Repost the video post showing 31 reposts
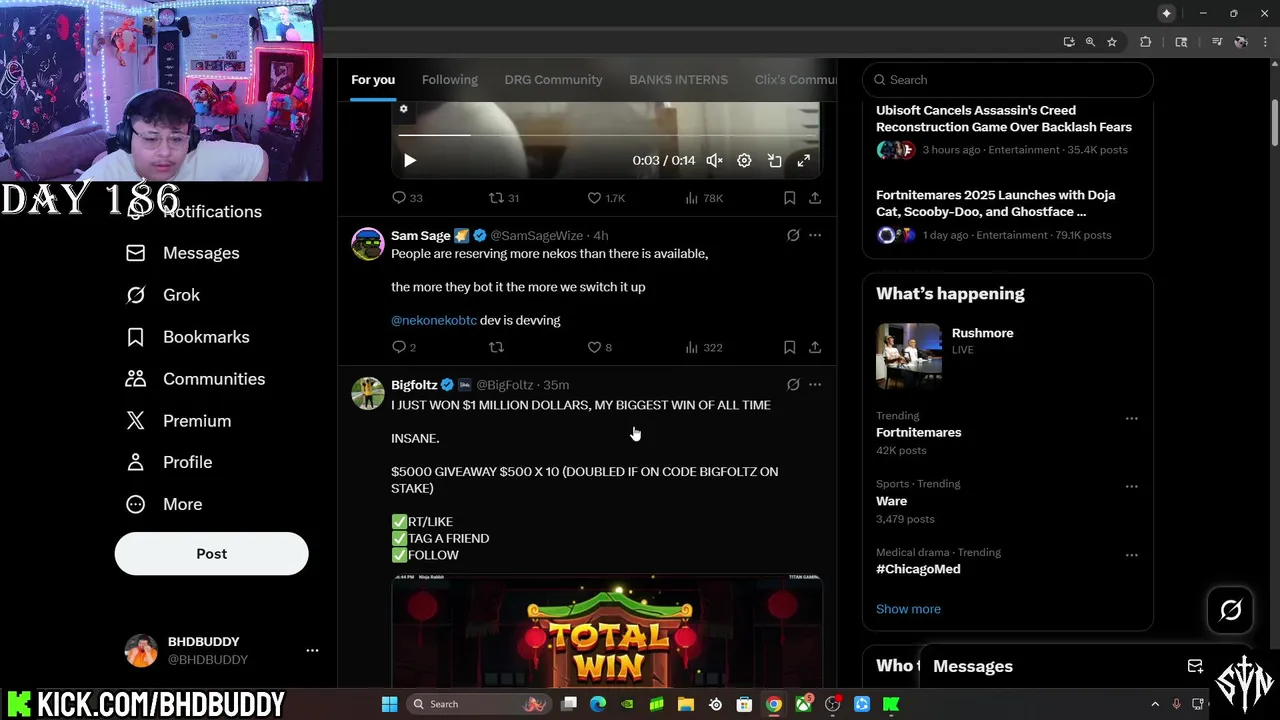The height and width of the screenshot is (720, 1280). (503, 198)
